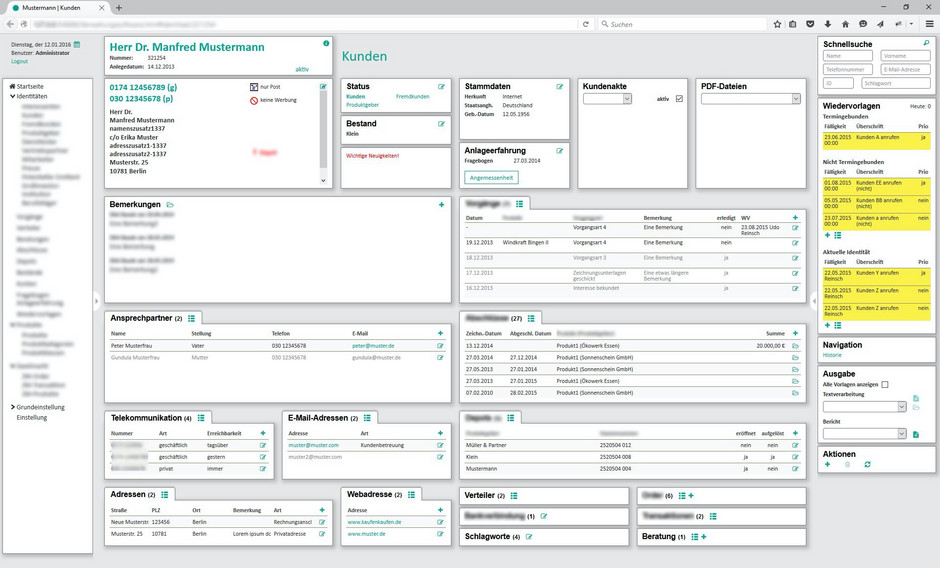
Task: Open the Bemerkungen folder icon
Action: (x=170, y=205)
